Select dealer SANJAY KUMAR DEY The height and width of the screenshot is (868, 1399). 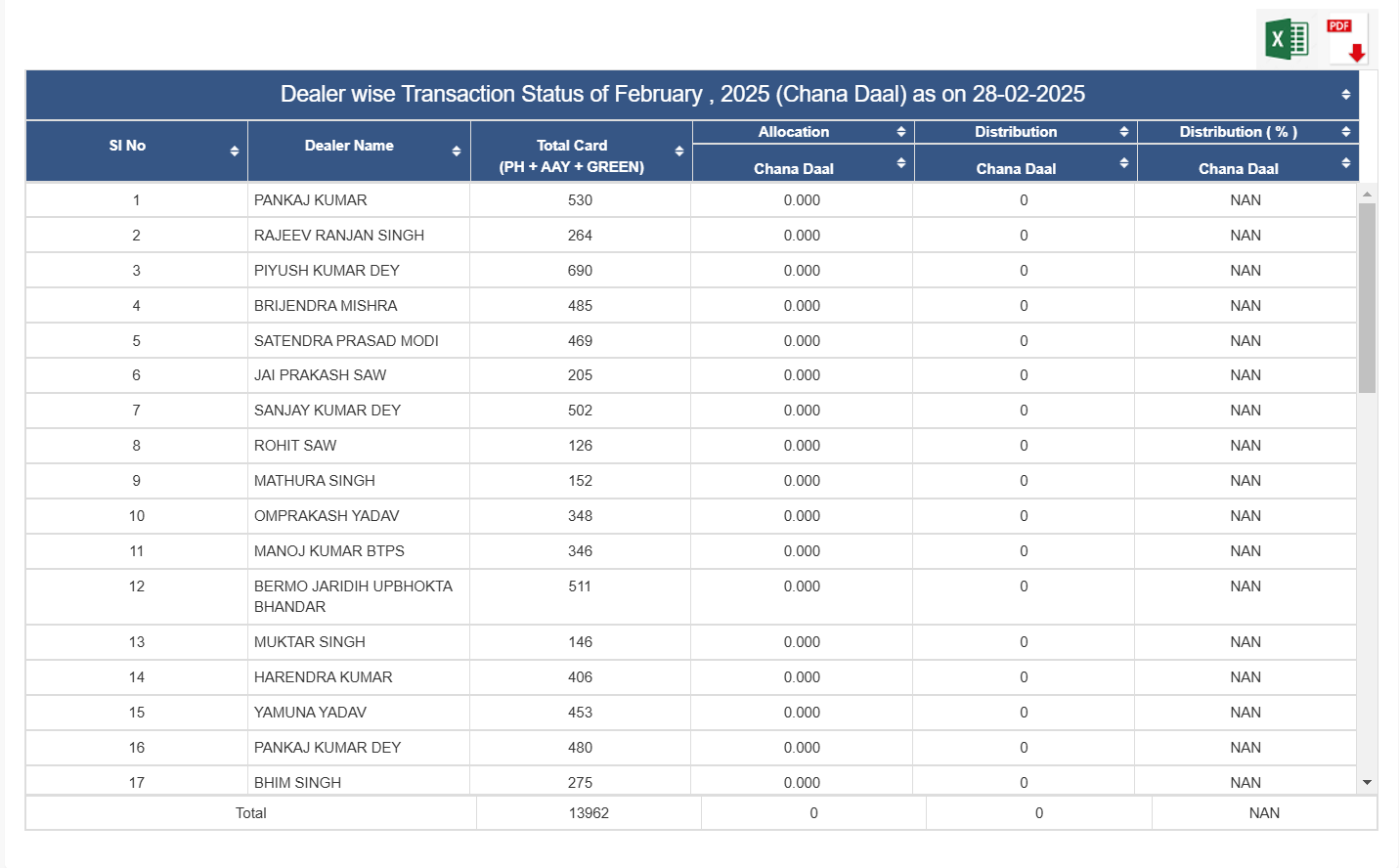tap(328, 411)
